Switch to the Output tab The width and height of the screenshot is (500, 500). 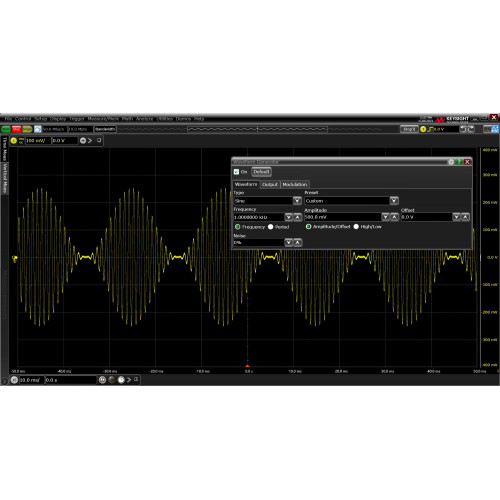[270, 184]
